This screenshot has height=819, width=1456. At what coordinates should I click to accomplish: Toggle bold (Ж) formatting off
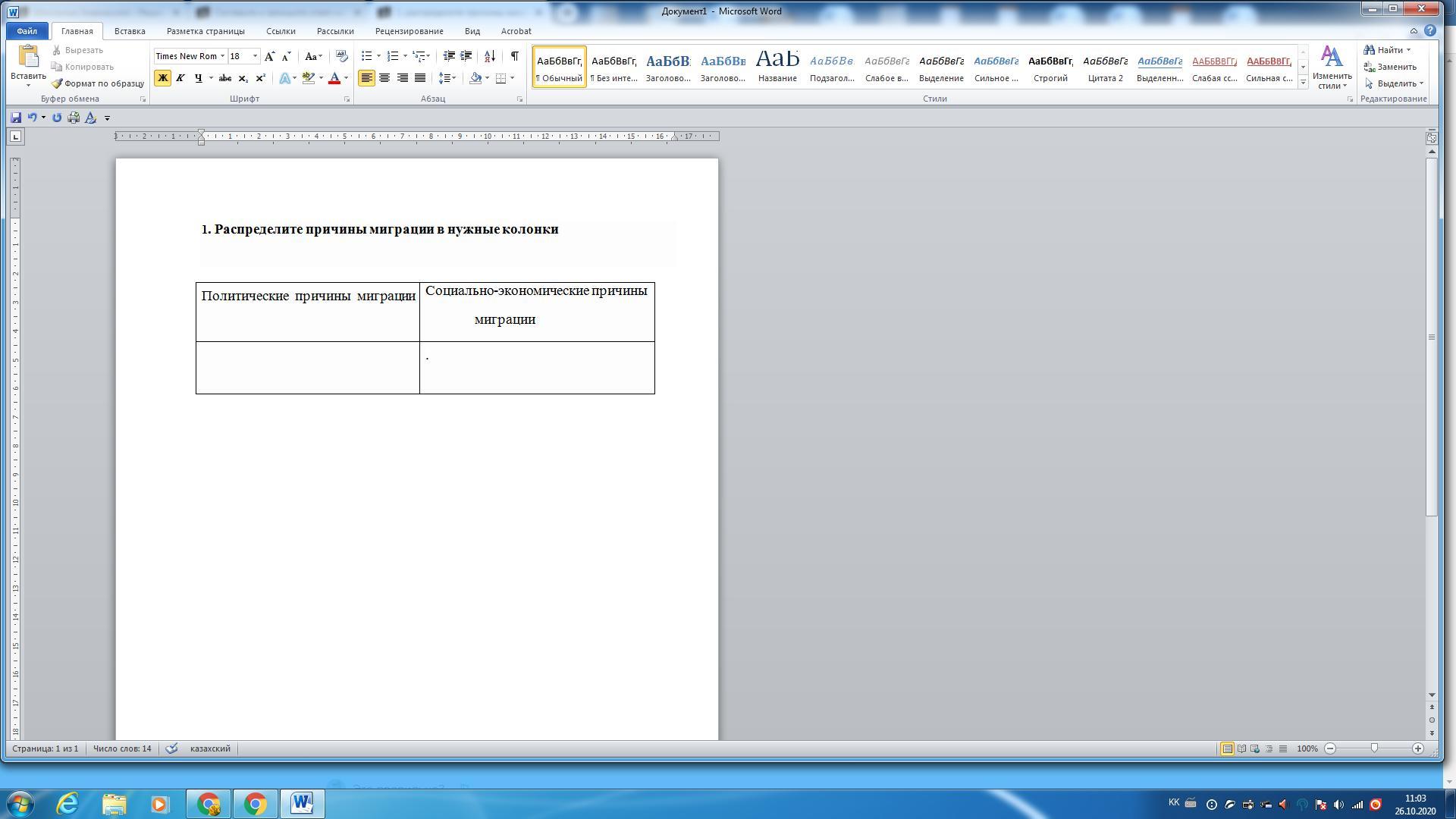(x=162, y=78)
